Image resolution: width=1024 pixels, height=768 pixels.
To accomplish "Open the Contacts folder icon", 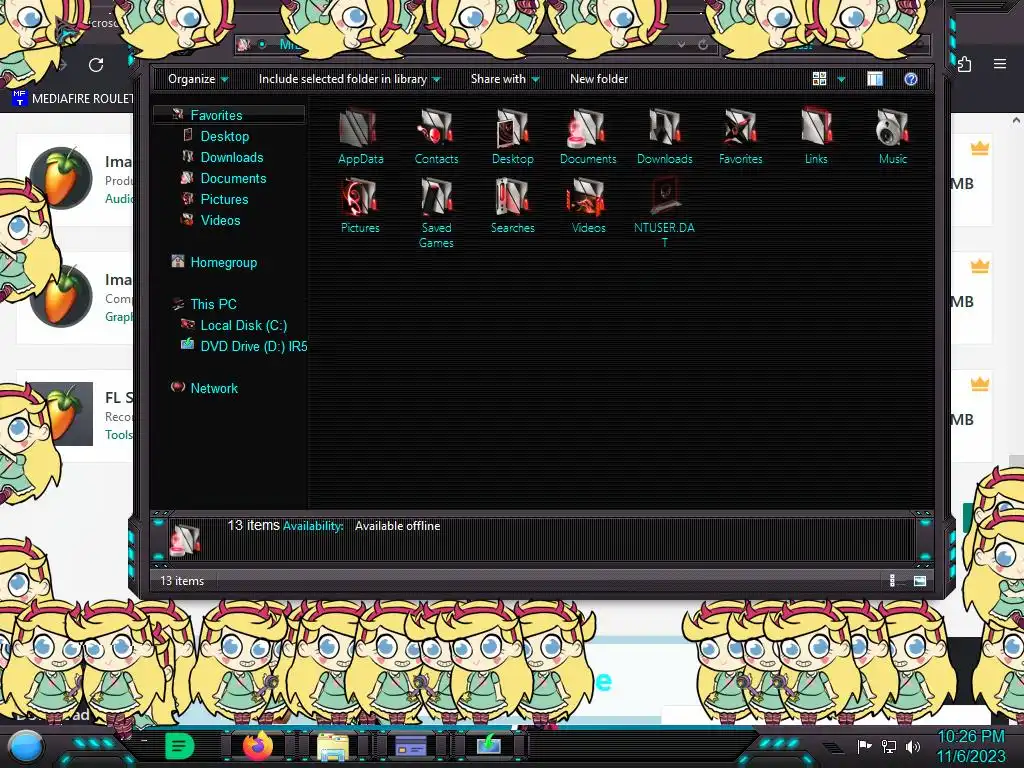I will click(x=436, y=136).
